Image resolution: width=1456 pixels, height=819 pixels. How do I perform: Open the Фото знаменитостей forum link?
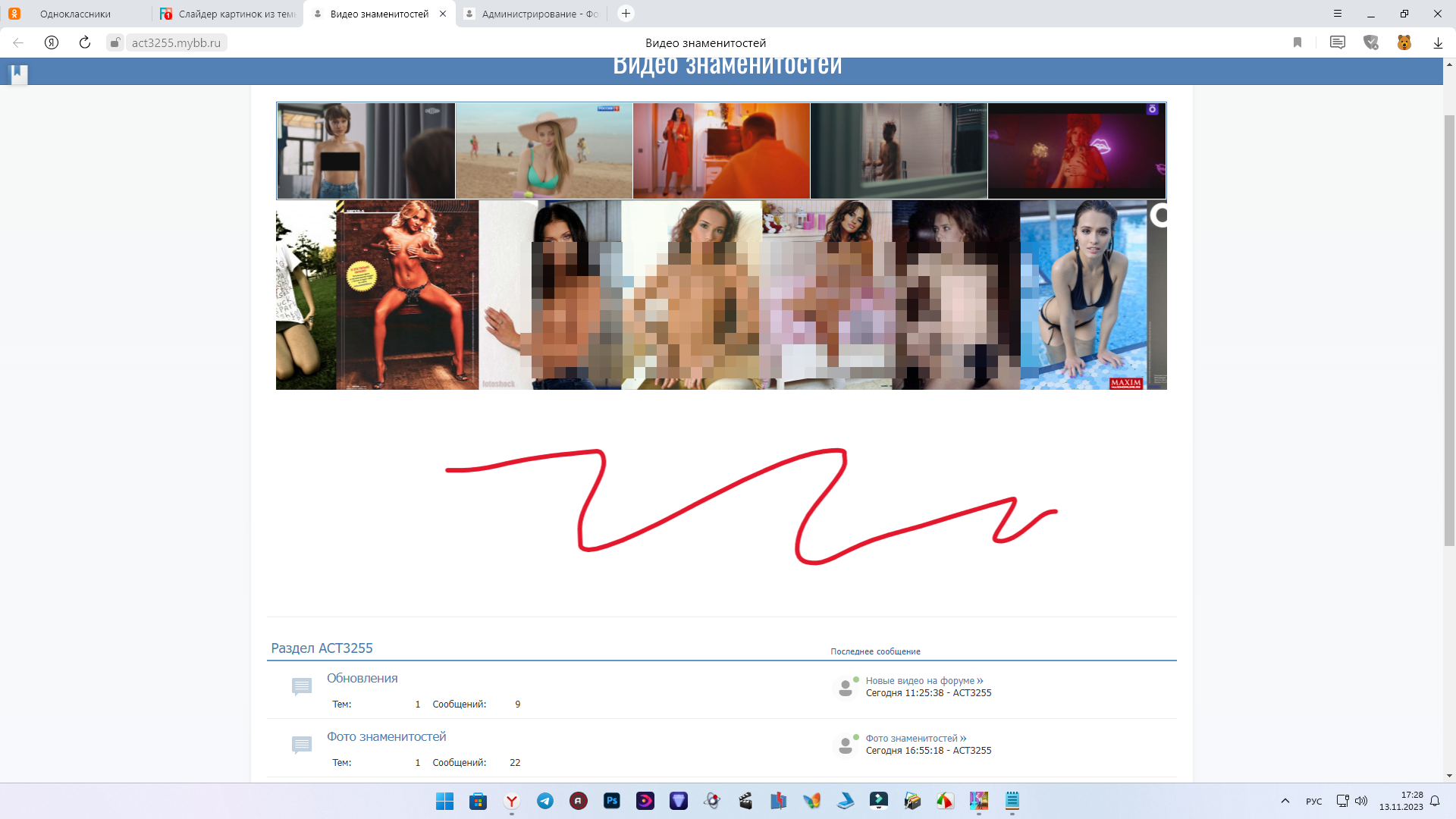386,736
